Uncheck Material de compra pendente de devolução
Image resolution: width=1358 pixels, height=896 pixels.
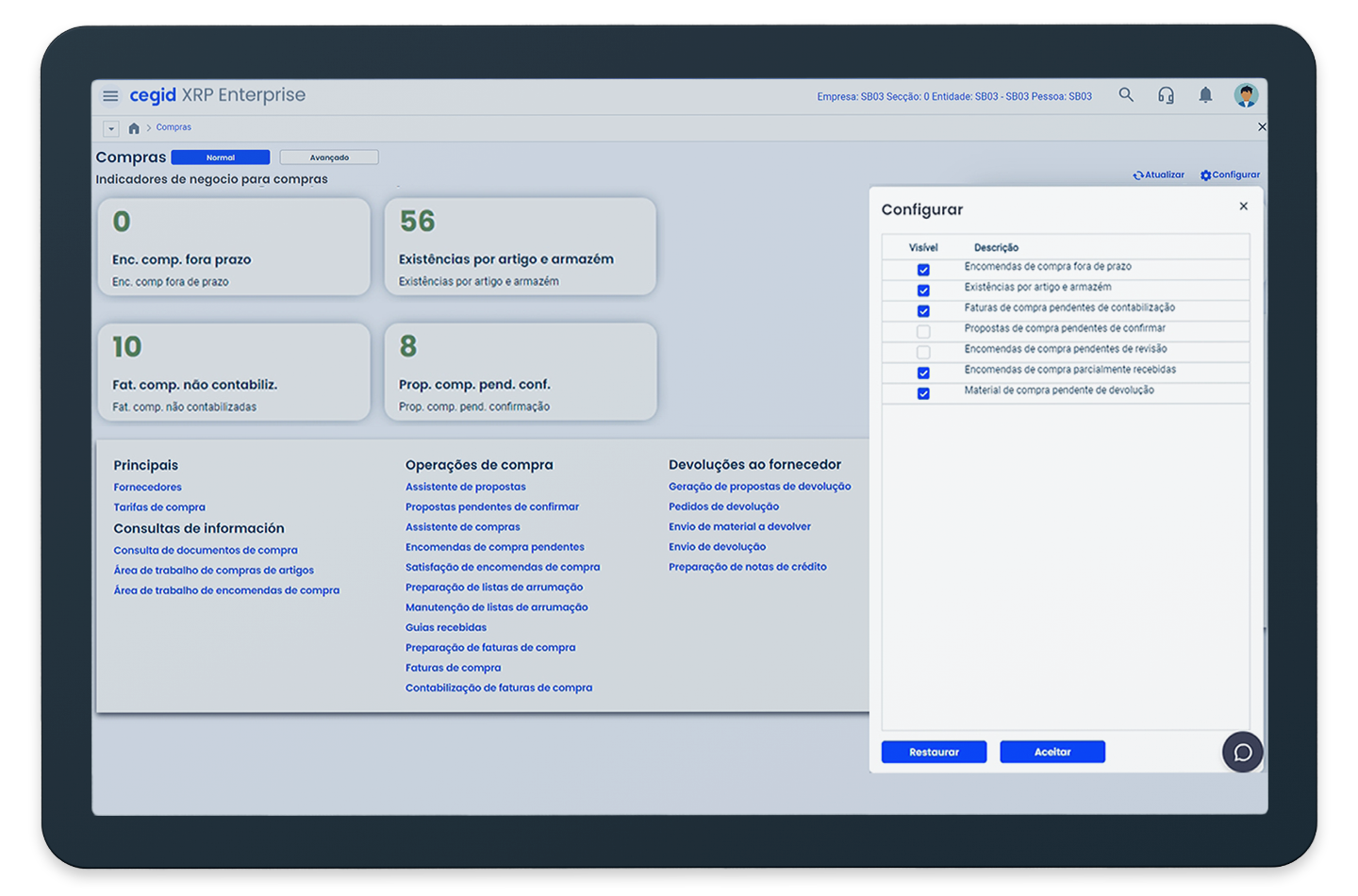point(923,394)
